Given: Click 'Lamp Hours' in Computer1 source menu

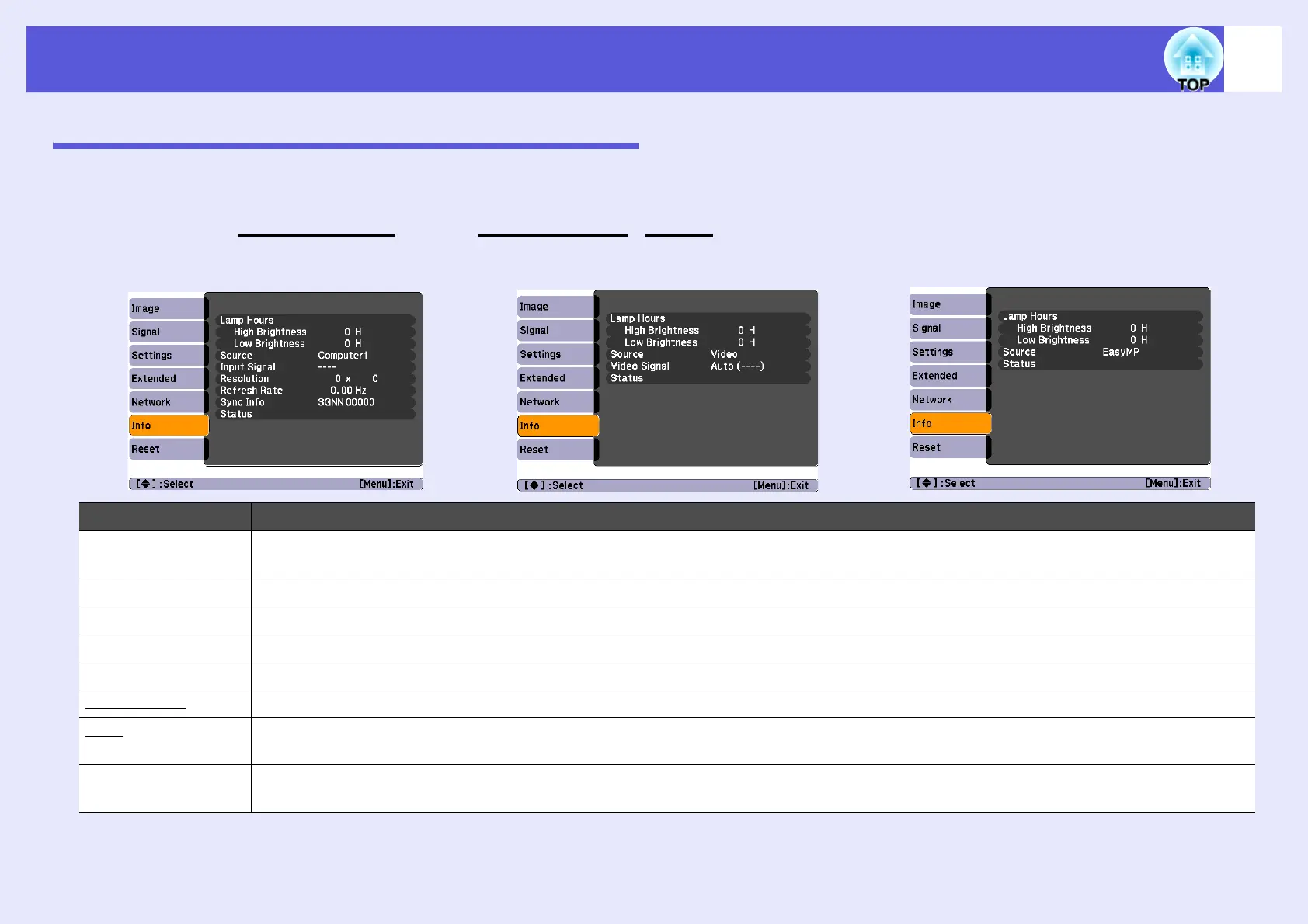Looking at the screenshot, I should (246, 320).
